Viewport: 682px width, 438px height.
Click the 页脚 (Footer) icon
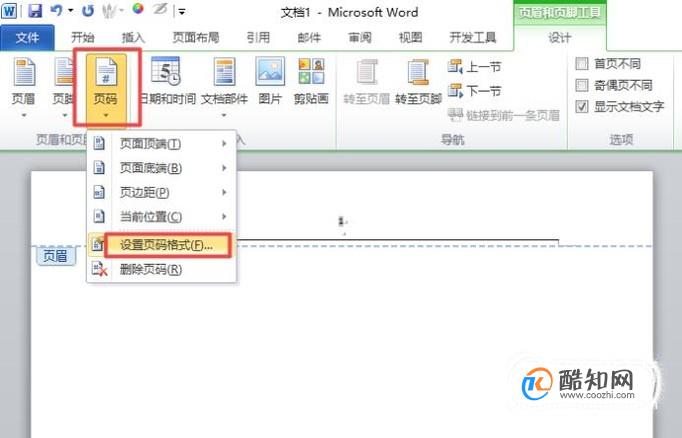[64, 73]
